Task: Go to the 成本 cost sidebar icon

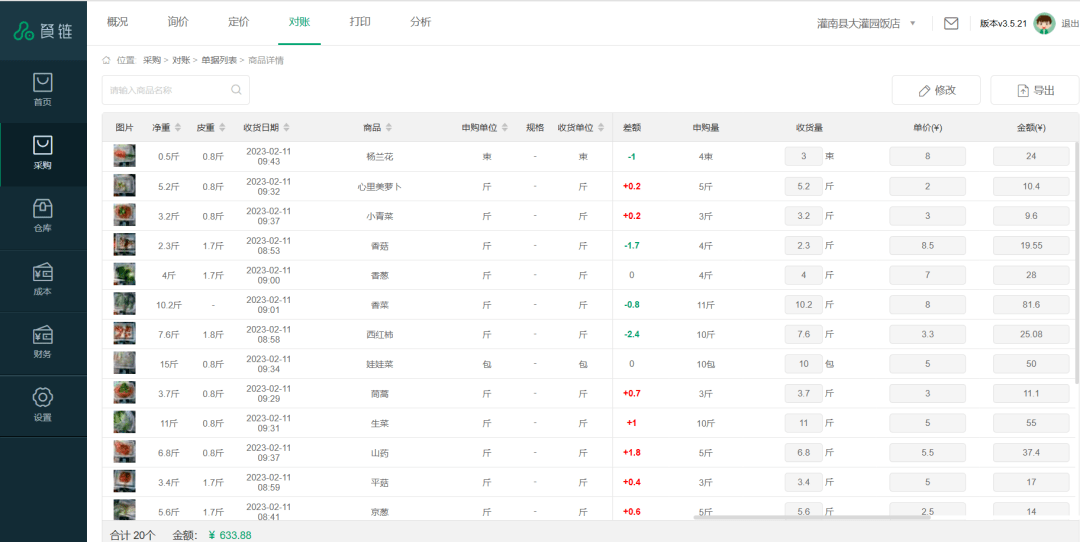Action: [42, 272]
